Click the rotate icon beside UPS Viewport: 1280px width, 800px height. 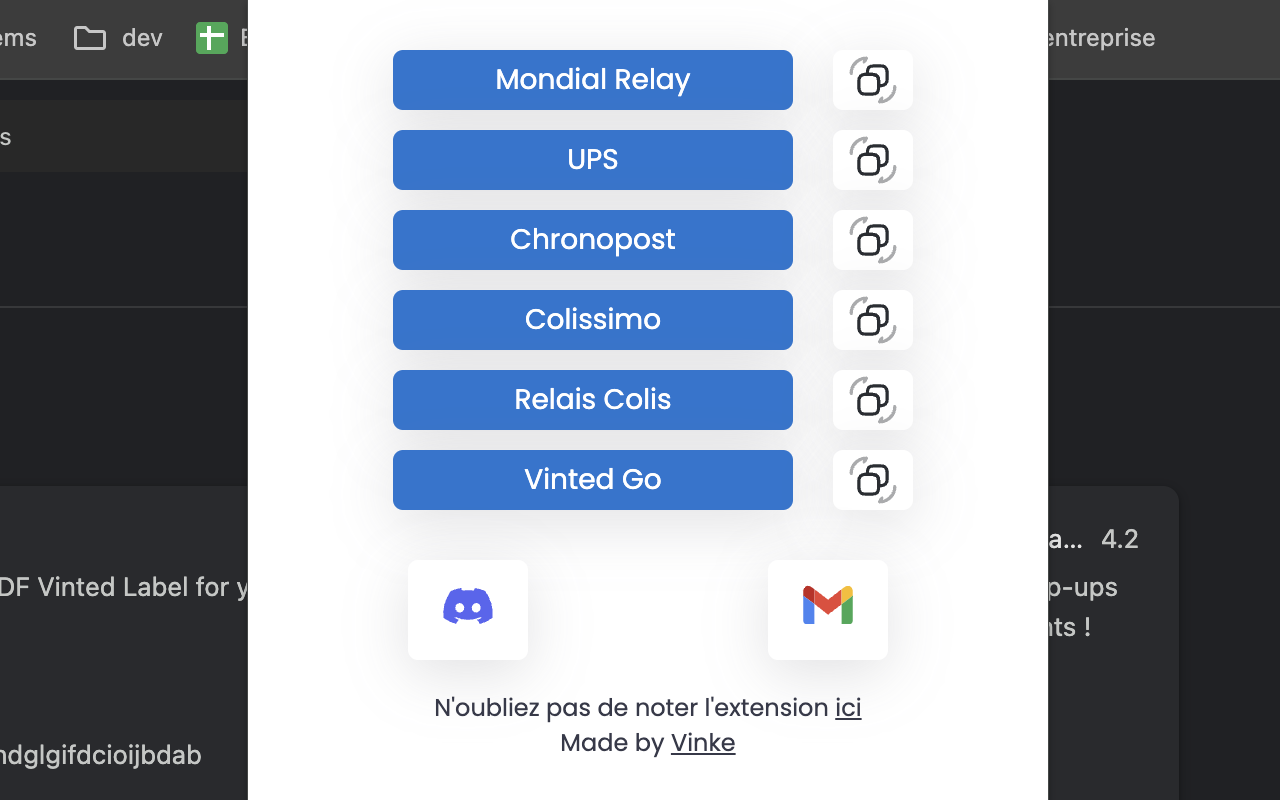873,160
